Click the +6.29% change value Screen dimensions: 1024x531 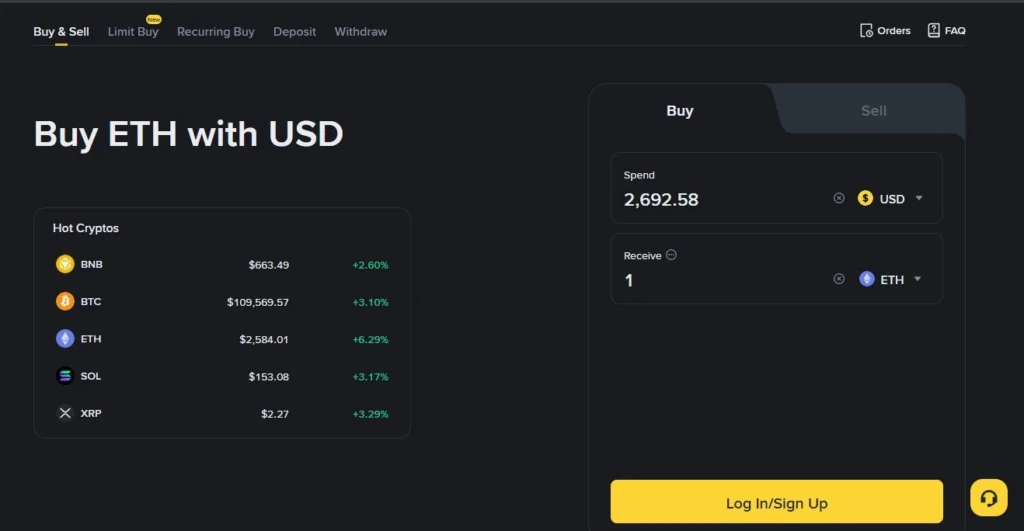pyautogui.click(x=370, y=340)
